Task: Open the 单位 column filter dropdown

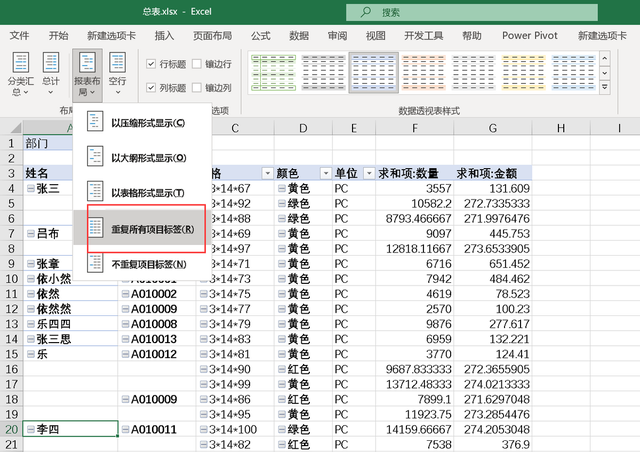Action: (369, 174)
